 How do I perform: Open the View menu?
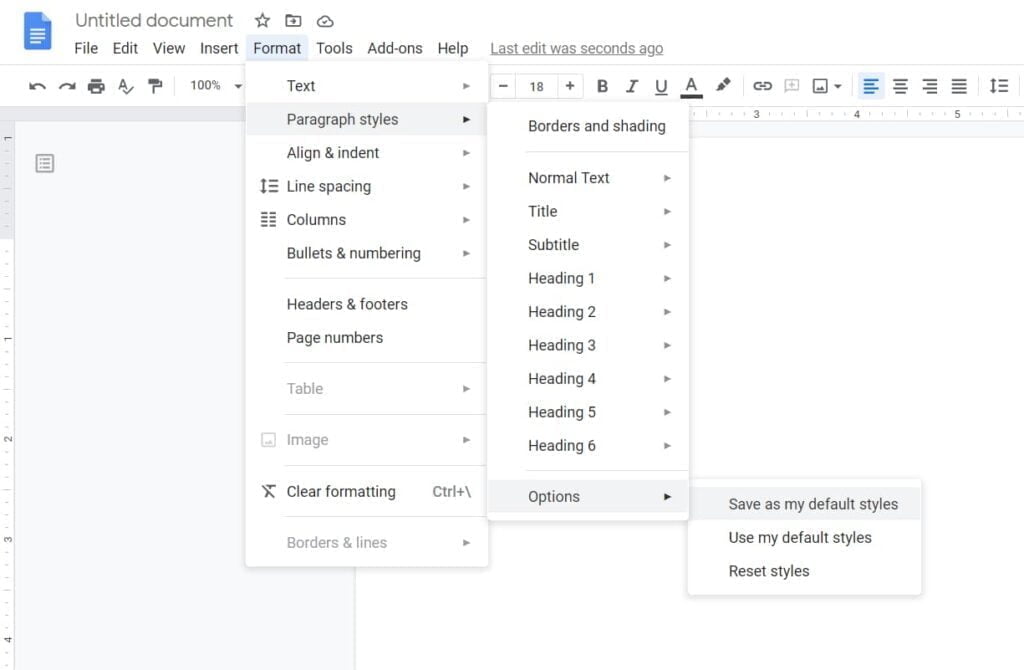168,48
